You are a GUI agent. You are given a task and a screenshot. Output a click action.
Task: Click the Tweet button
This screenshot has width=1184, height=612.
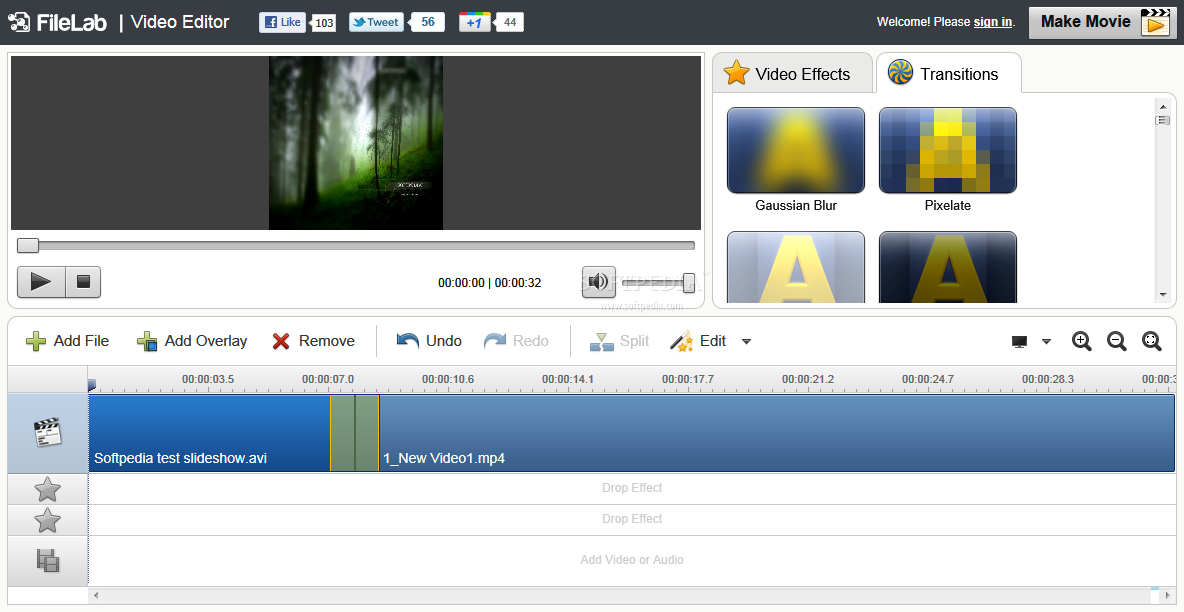pos(376,22)
